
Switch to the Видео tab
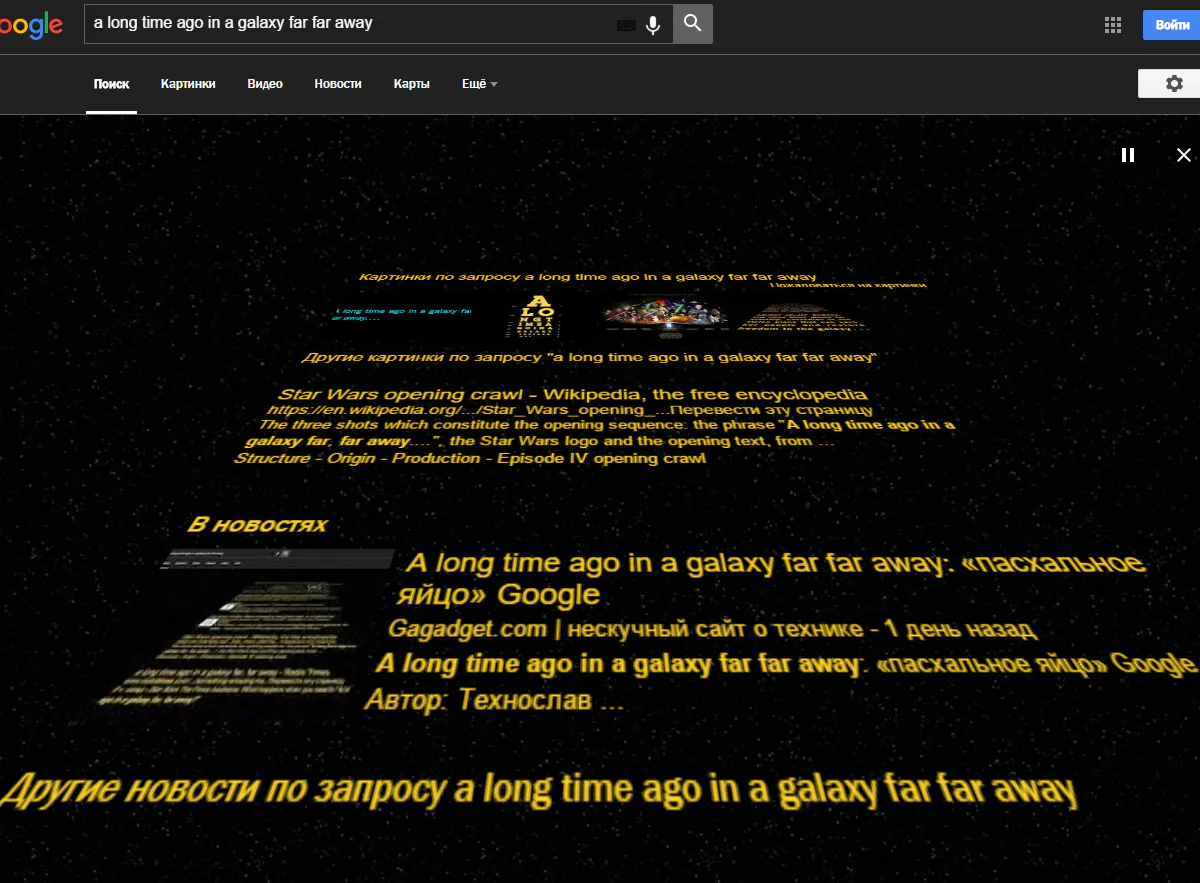265,84
